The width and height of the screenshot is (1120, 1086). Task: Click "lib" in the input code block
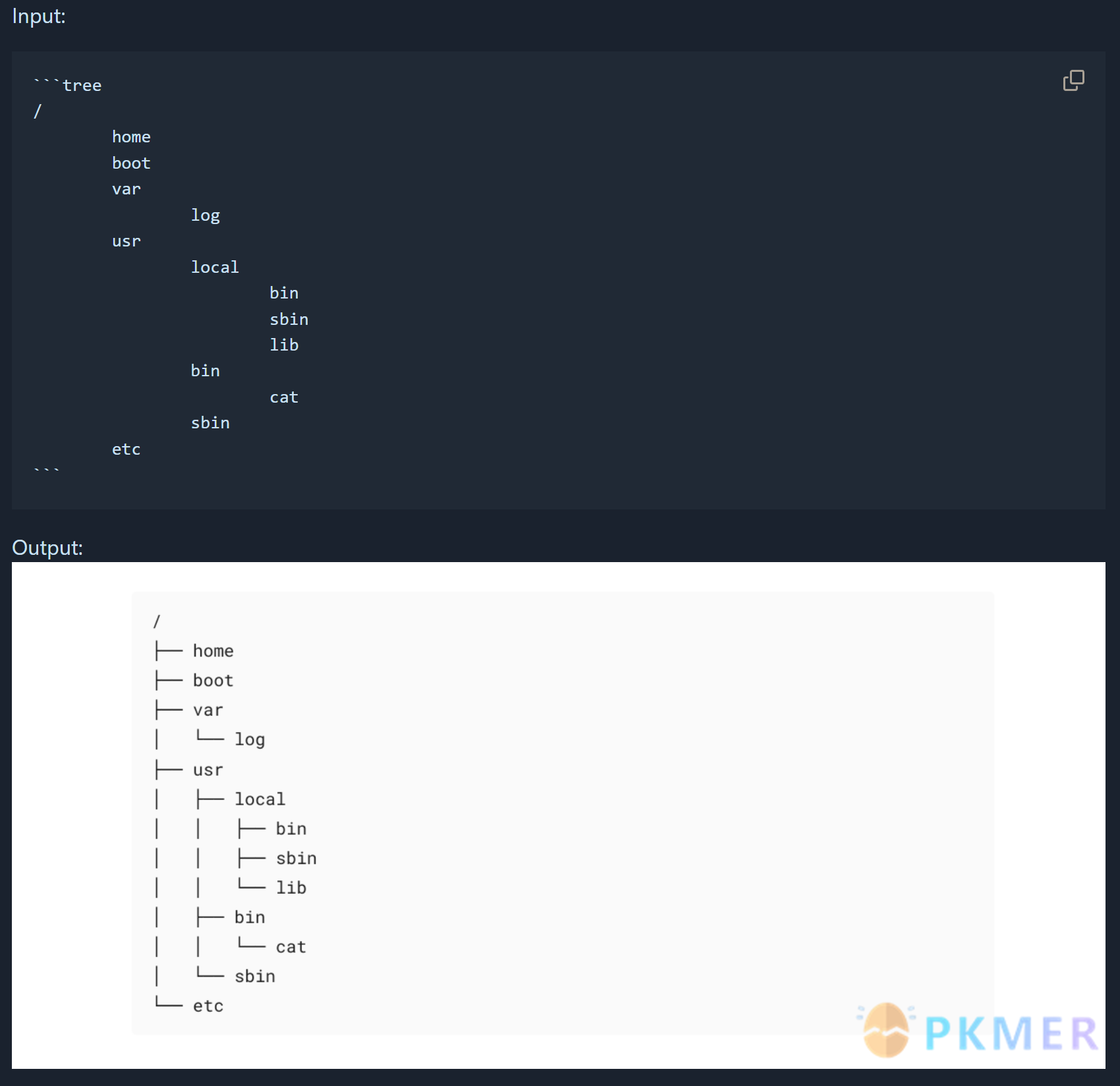click(x=284, y=345)
